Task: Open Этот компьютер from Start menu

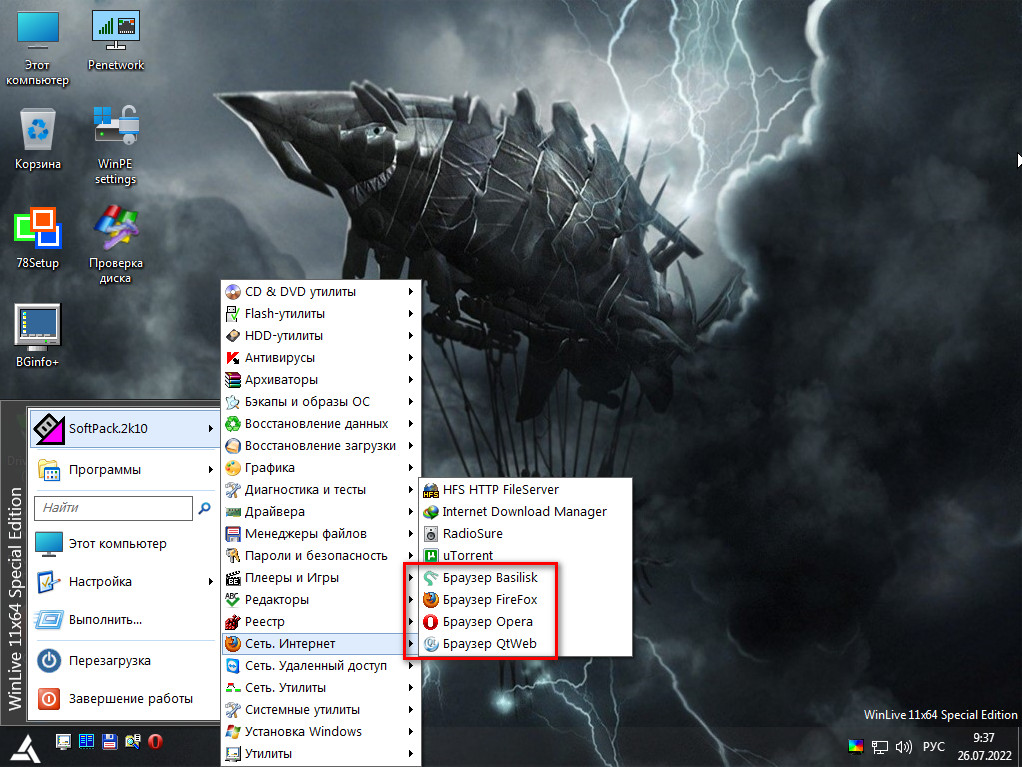Action: [124, 543]
